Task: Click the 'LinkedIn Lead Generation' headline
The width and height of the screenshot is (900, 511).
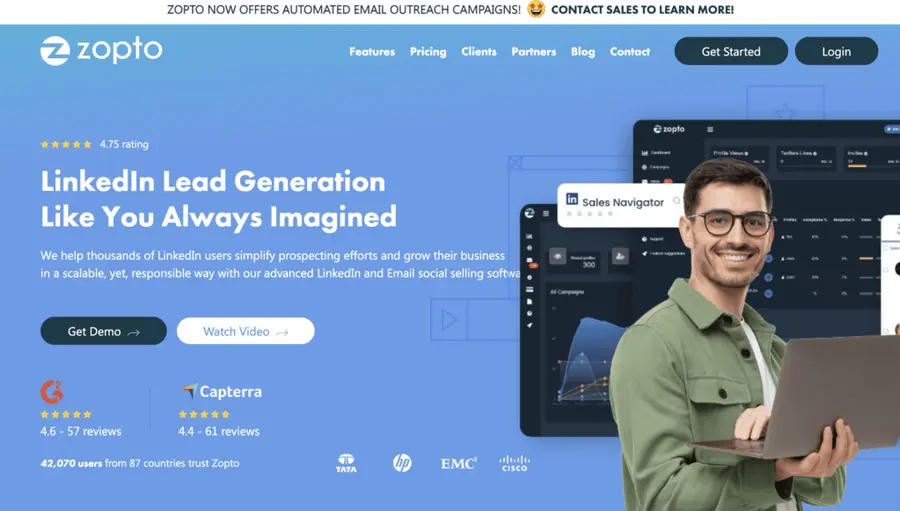Action: tap(213, 181)
